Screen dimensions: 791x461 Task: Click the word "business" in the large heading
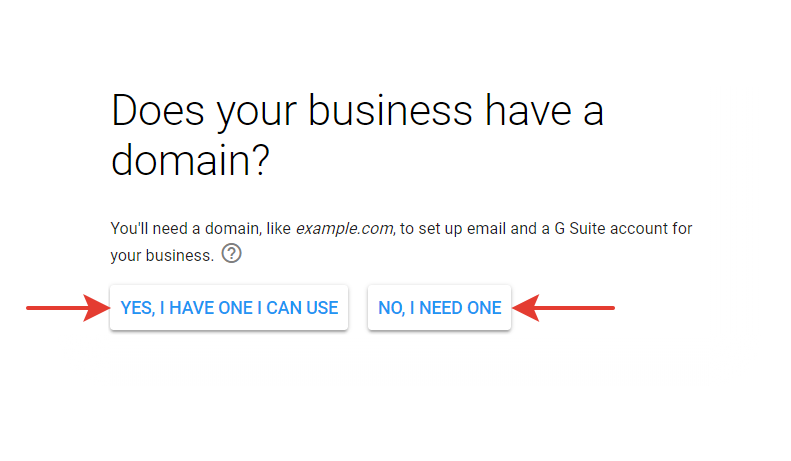[x=390, y=111]
